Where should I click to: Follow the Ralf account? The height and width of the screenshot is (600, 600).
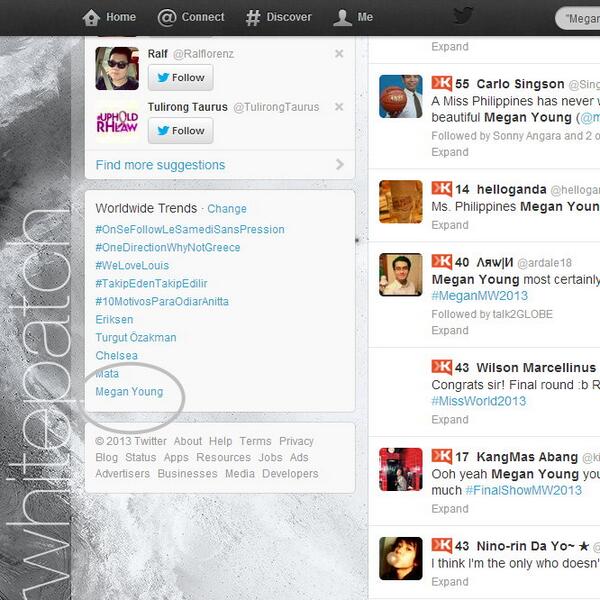click(181, 78)
